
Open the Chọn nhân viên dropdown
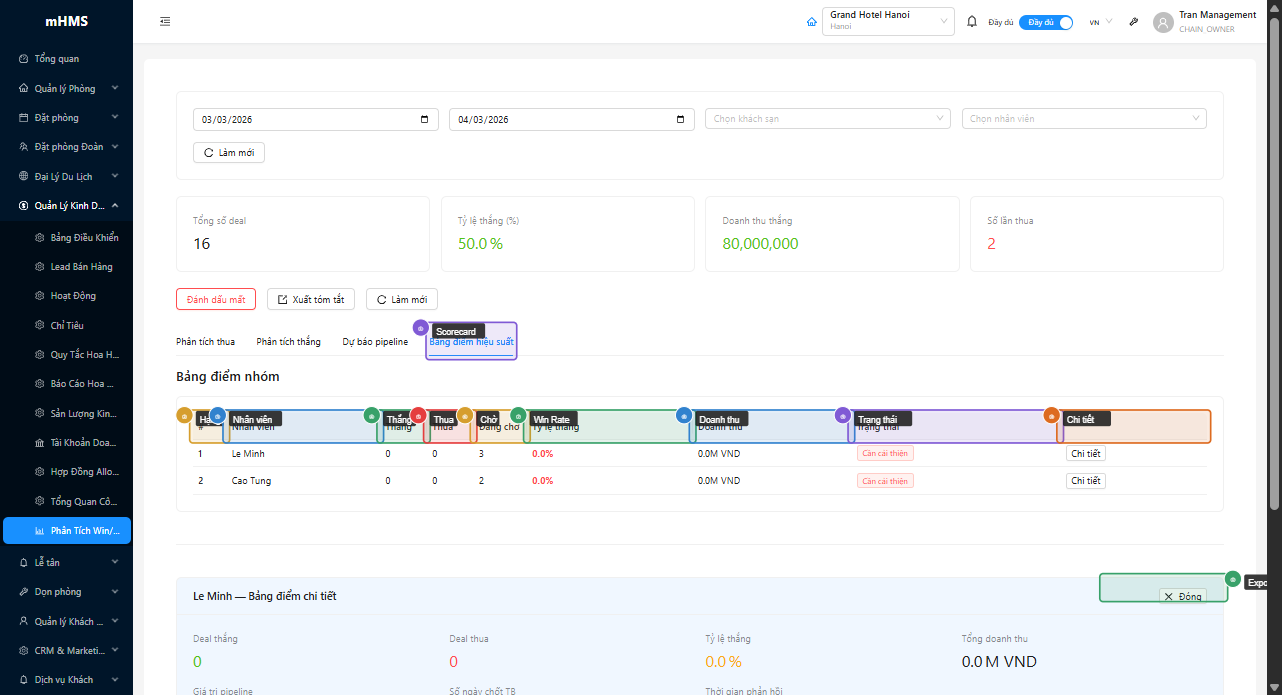pos(1084,119)
